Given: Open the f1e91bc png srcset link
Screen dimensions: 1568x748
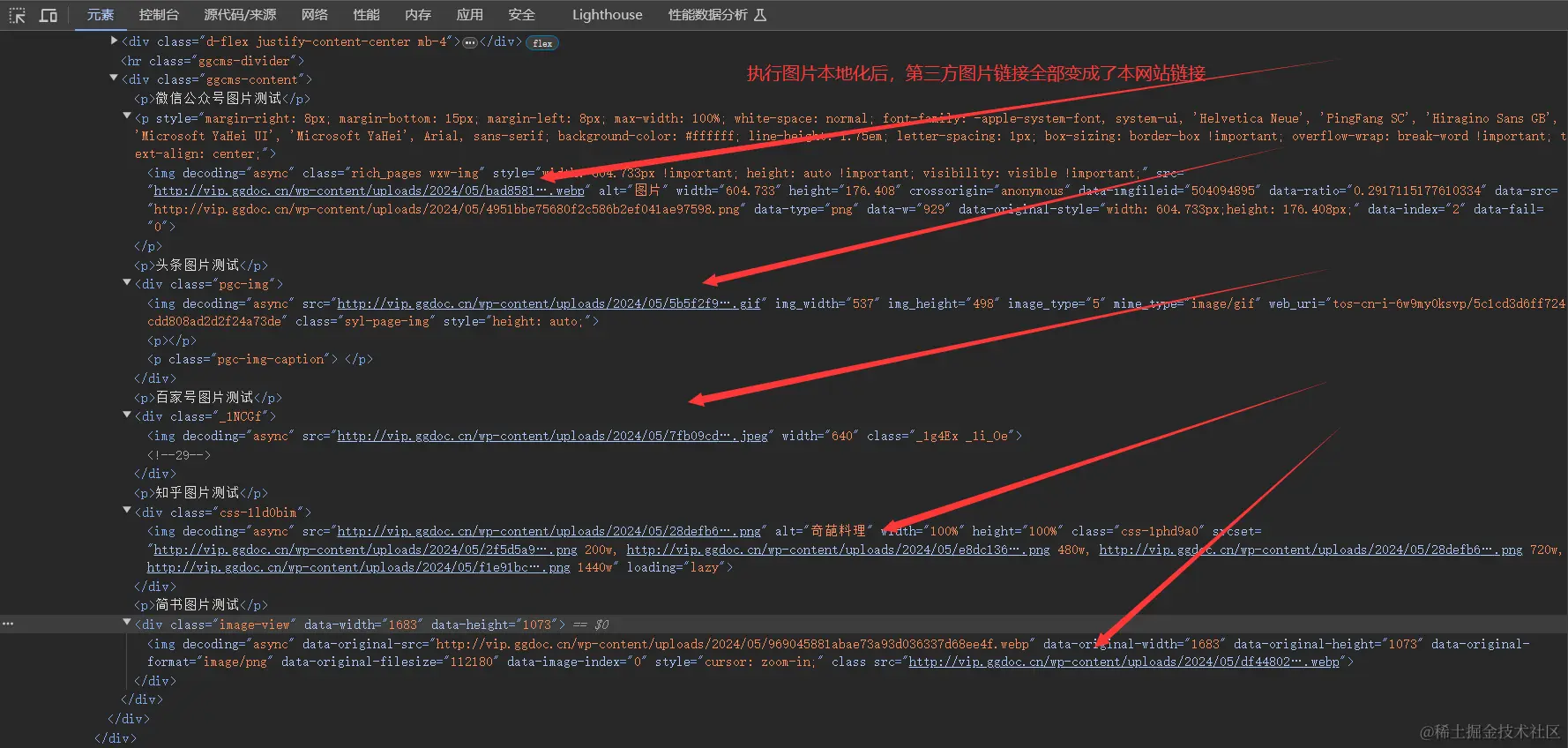Looking at the screenshot, I should click(359, 568).
